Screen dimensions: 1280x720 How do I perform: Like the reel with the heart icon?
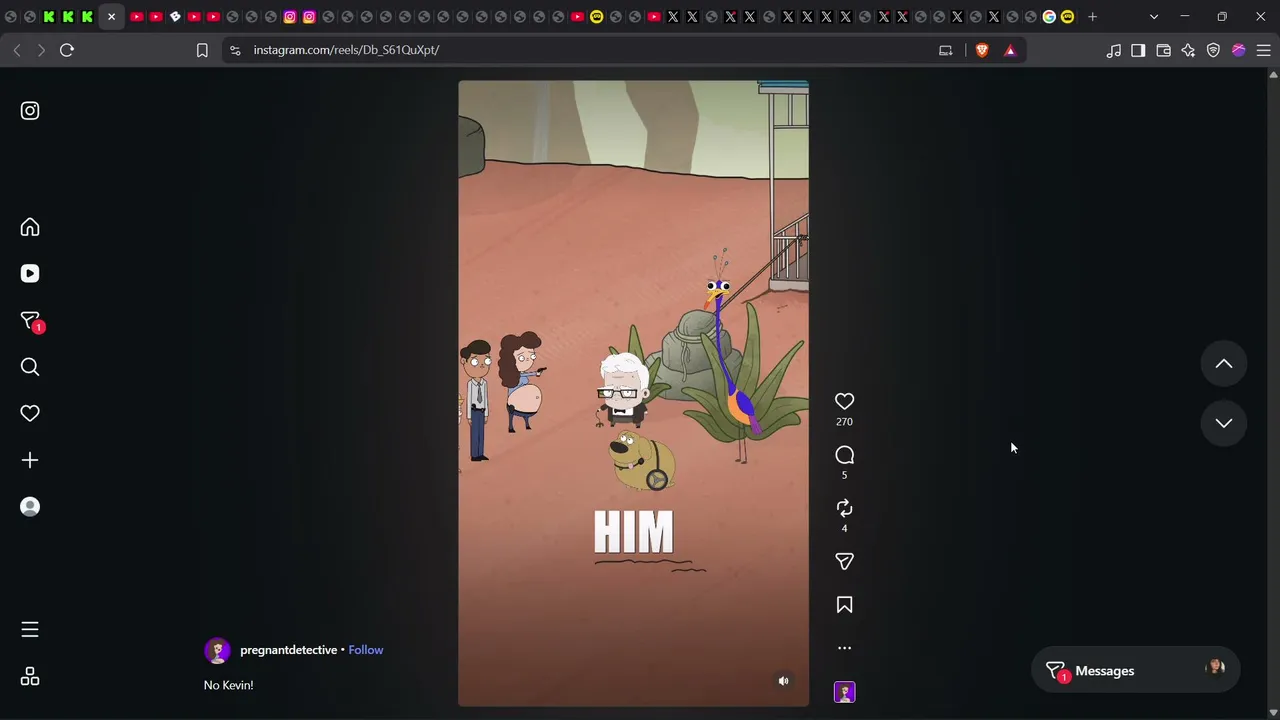[x=844, y=401]
